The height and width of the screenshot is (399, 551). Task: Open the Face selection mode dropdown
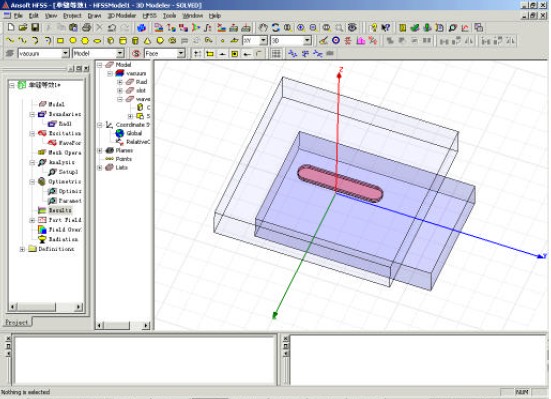tap(181, 53)
